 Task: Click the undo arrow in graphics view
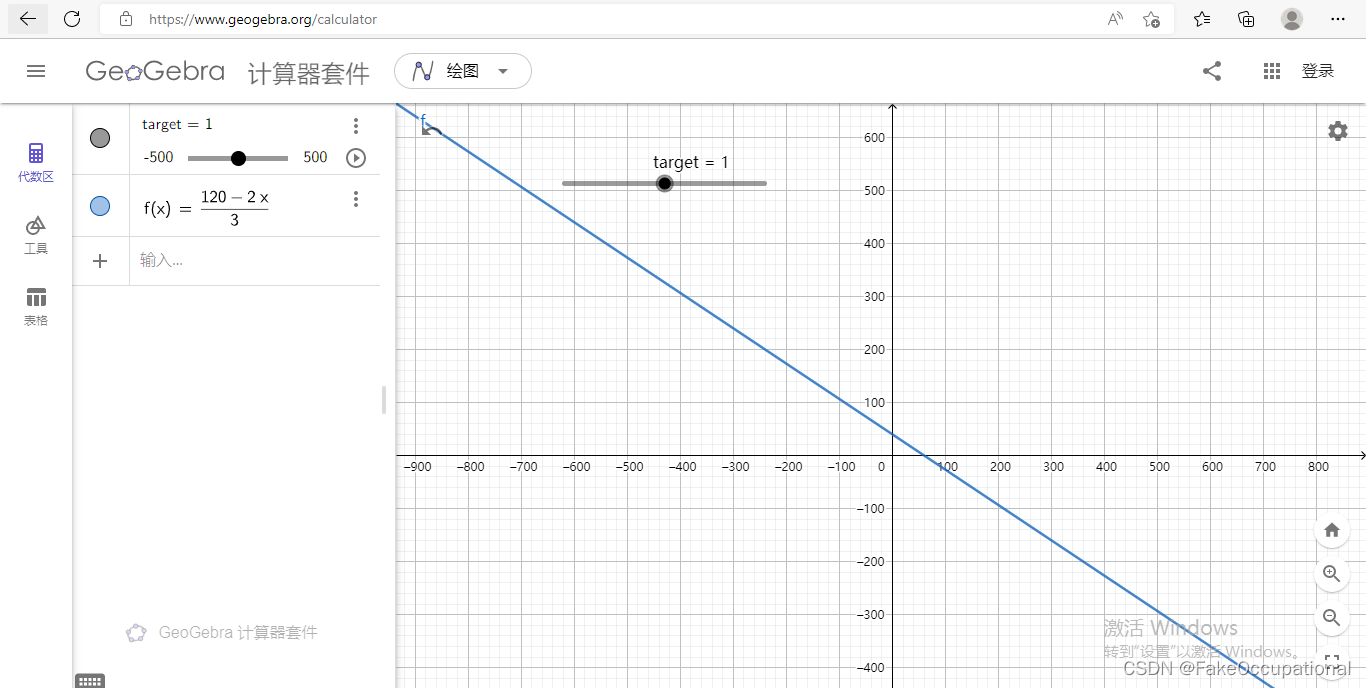[x=432, y=130]
